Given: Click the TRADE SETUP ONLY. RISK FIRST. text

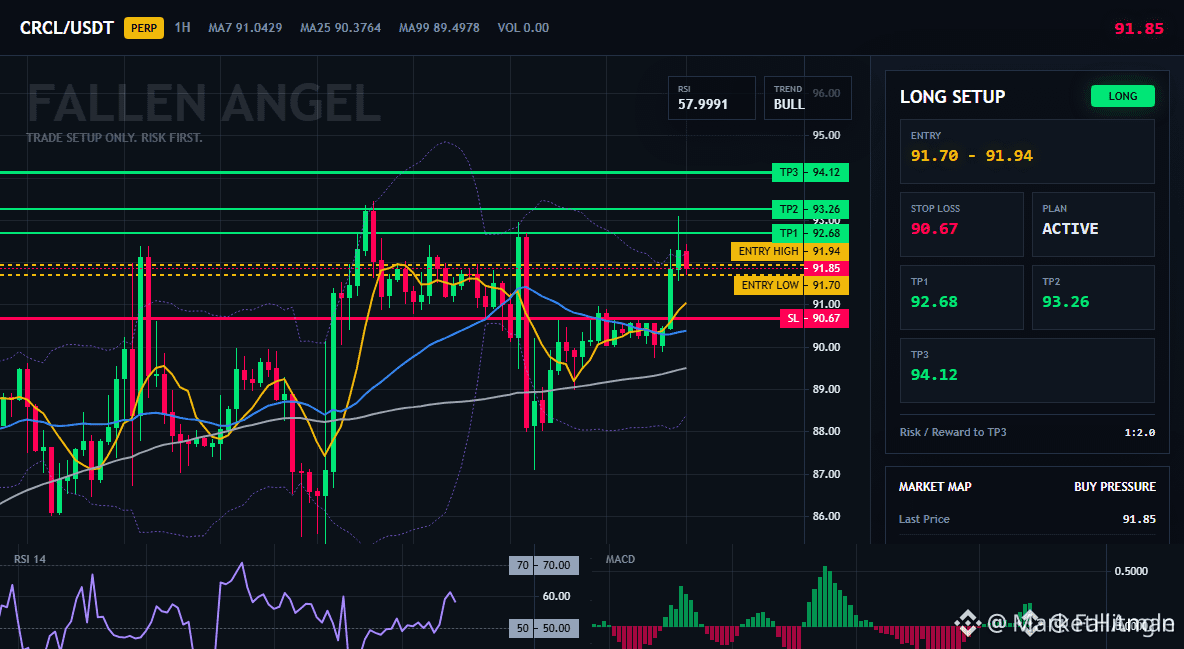Looking at the screenshot, I should point(114,138).
